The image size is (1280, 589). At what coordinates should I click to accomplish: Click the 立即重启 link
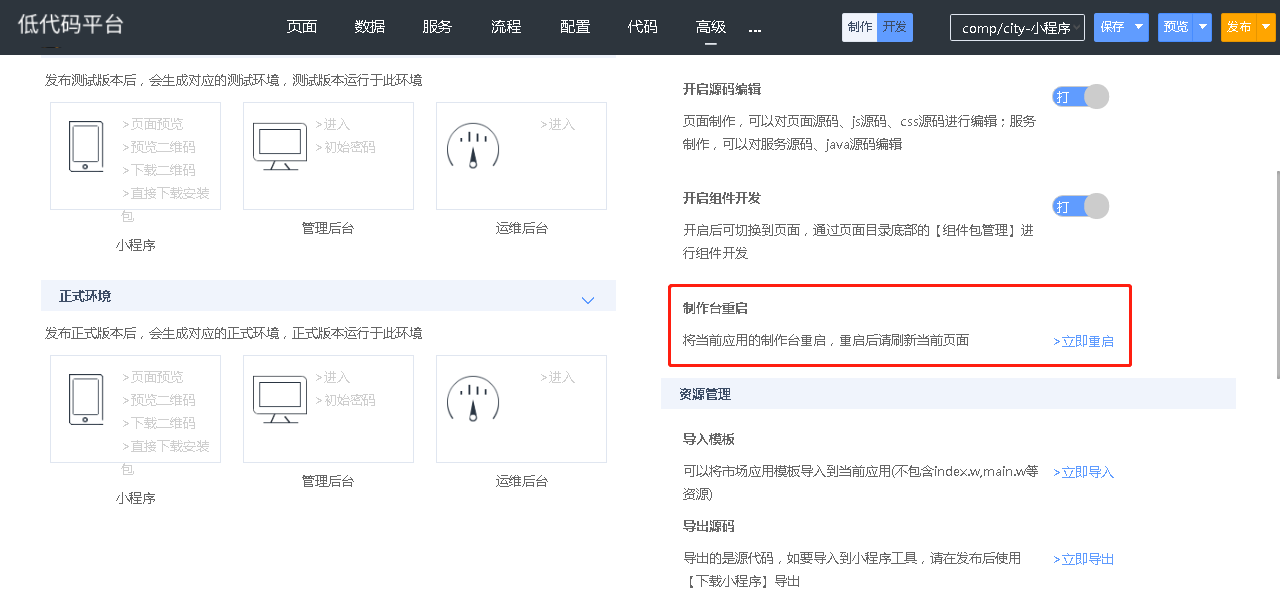tap(1084, 342)
